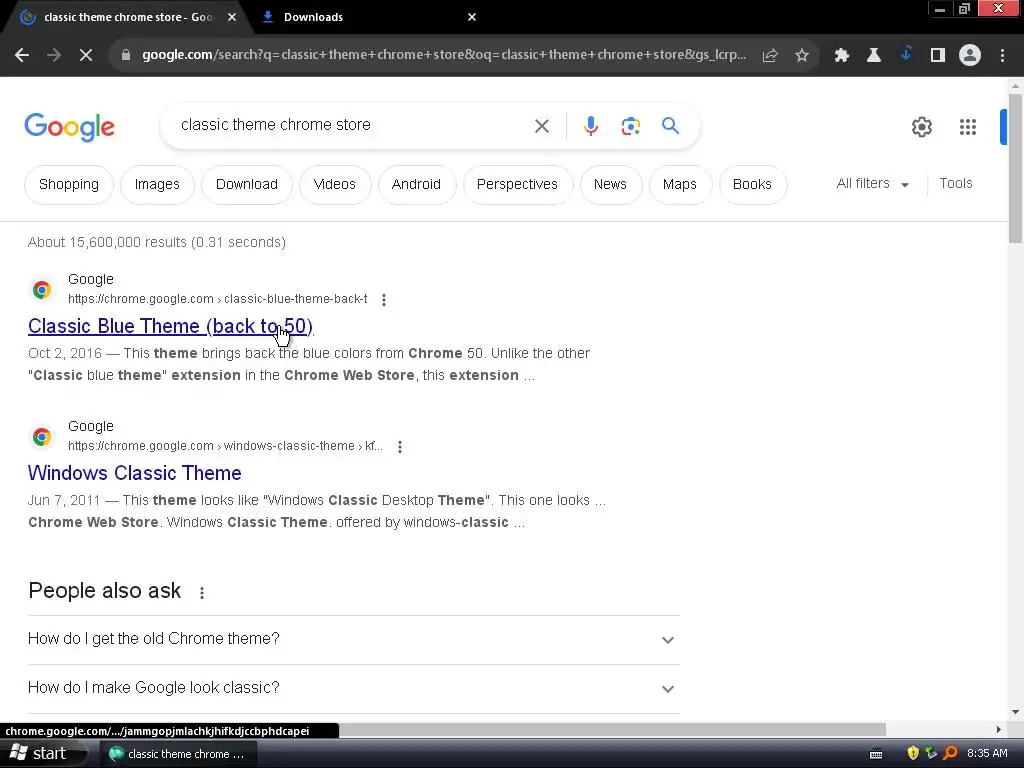Filter results by Videos
Image resolution: width=1024 pixels, height=768 pixels.
[334, 184]
